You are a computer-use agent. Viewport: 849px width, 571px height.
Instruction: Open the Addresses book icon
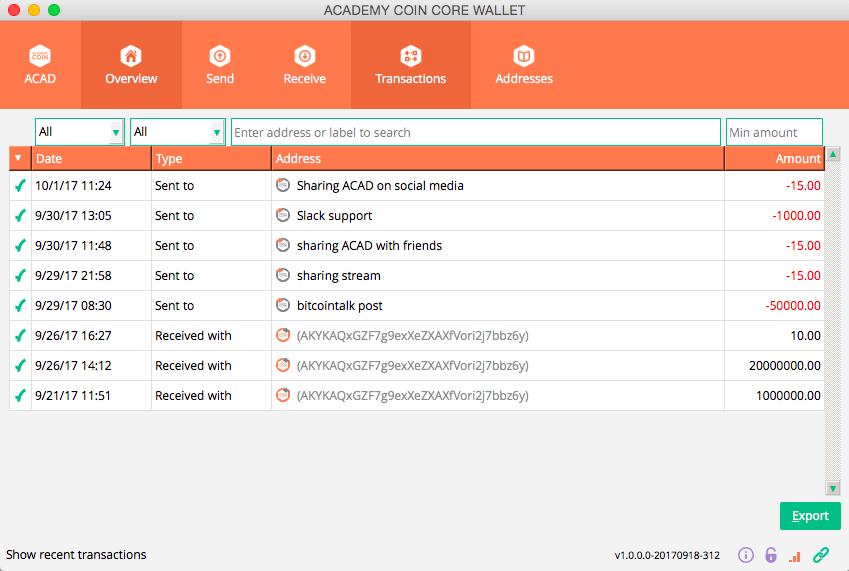point(524,56)
